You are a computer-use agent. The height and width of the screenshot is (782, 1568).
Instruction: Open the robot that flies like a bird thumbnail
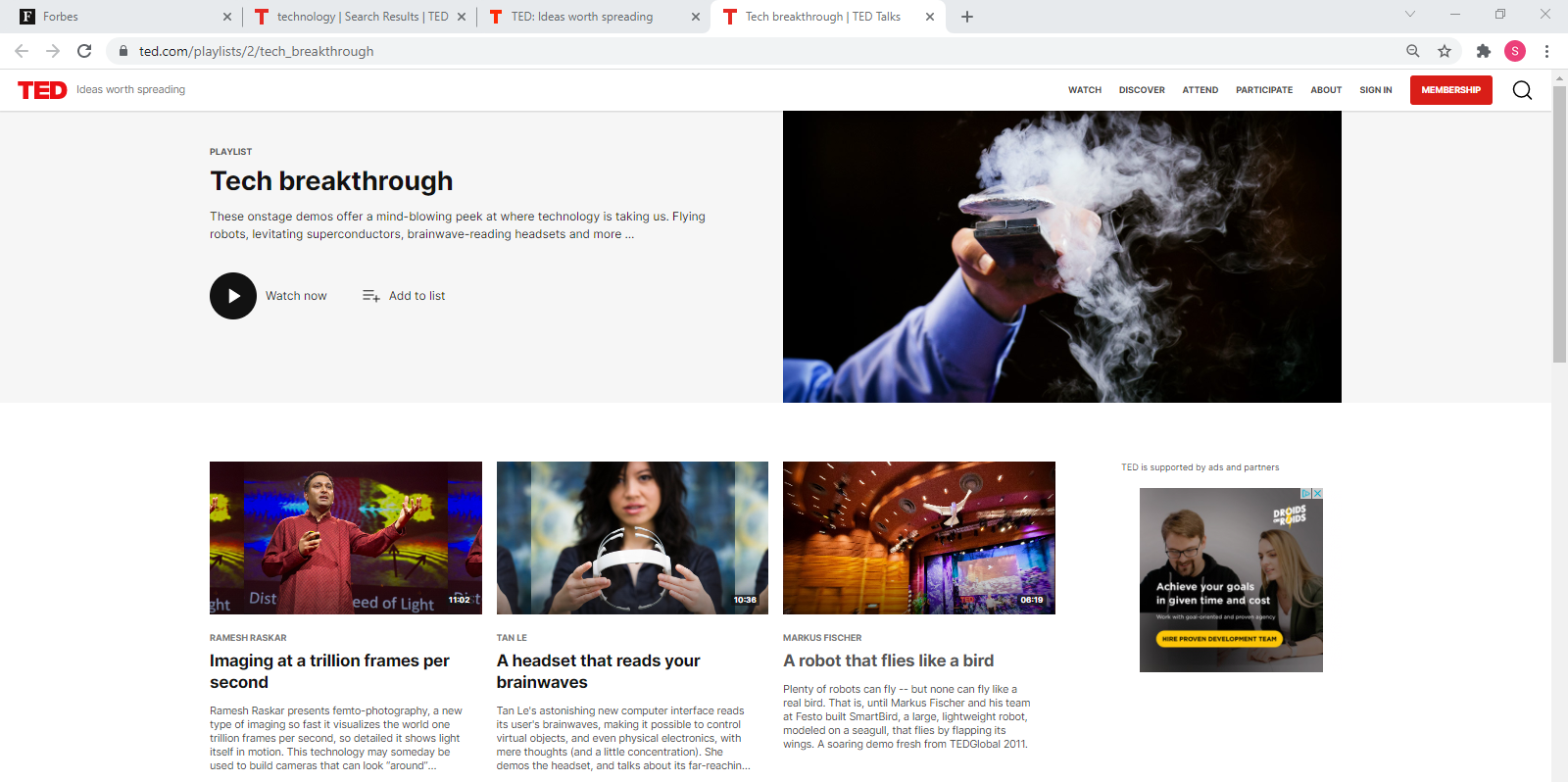[x=919, y=538]
